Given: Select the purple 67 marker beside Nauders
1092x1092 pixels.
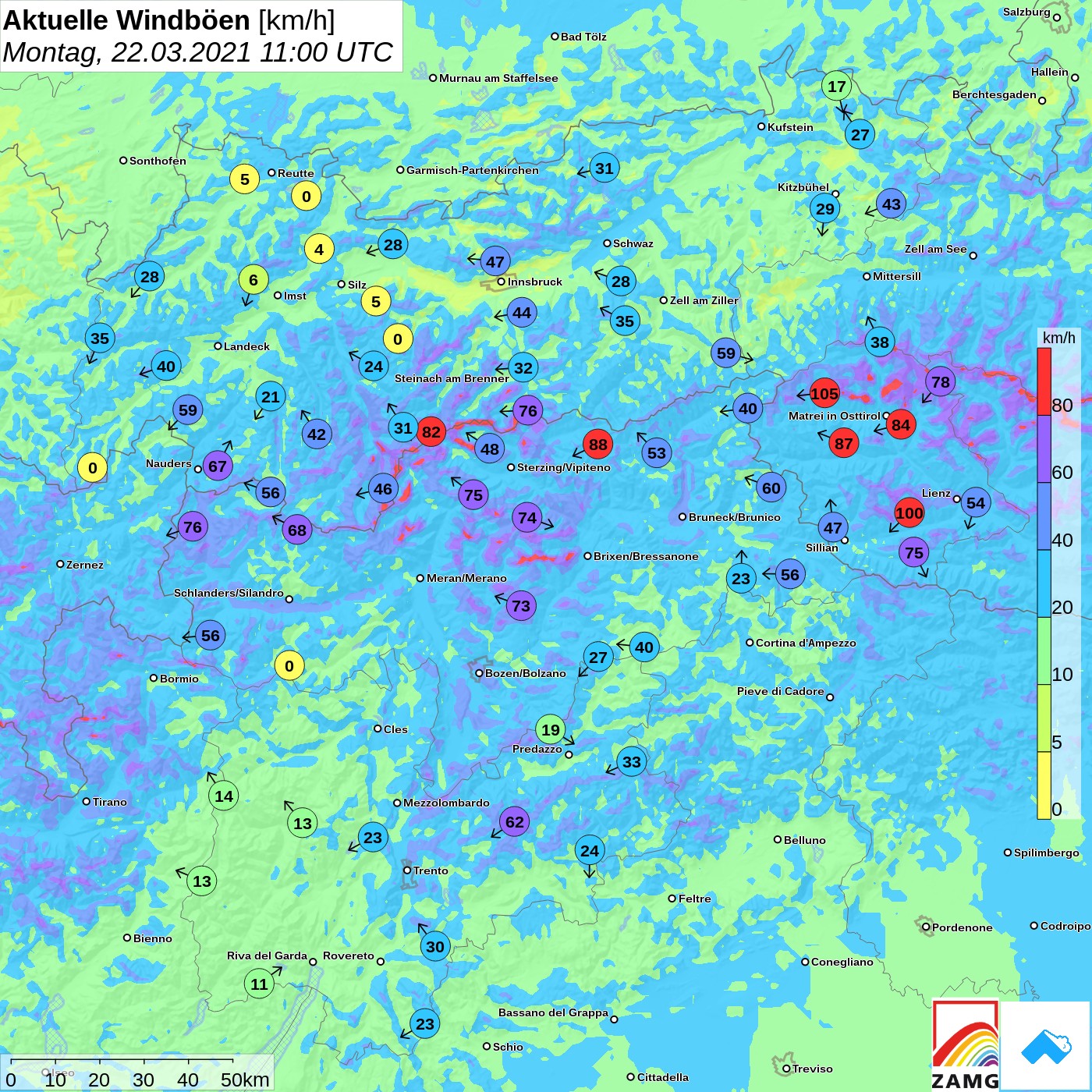Looking at the screenshot, I should point(217,467).
